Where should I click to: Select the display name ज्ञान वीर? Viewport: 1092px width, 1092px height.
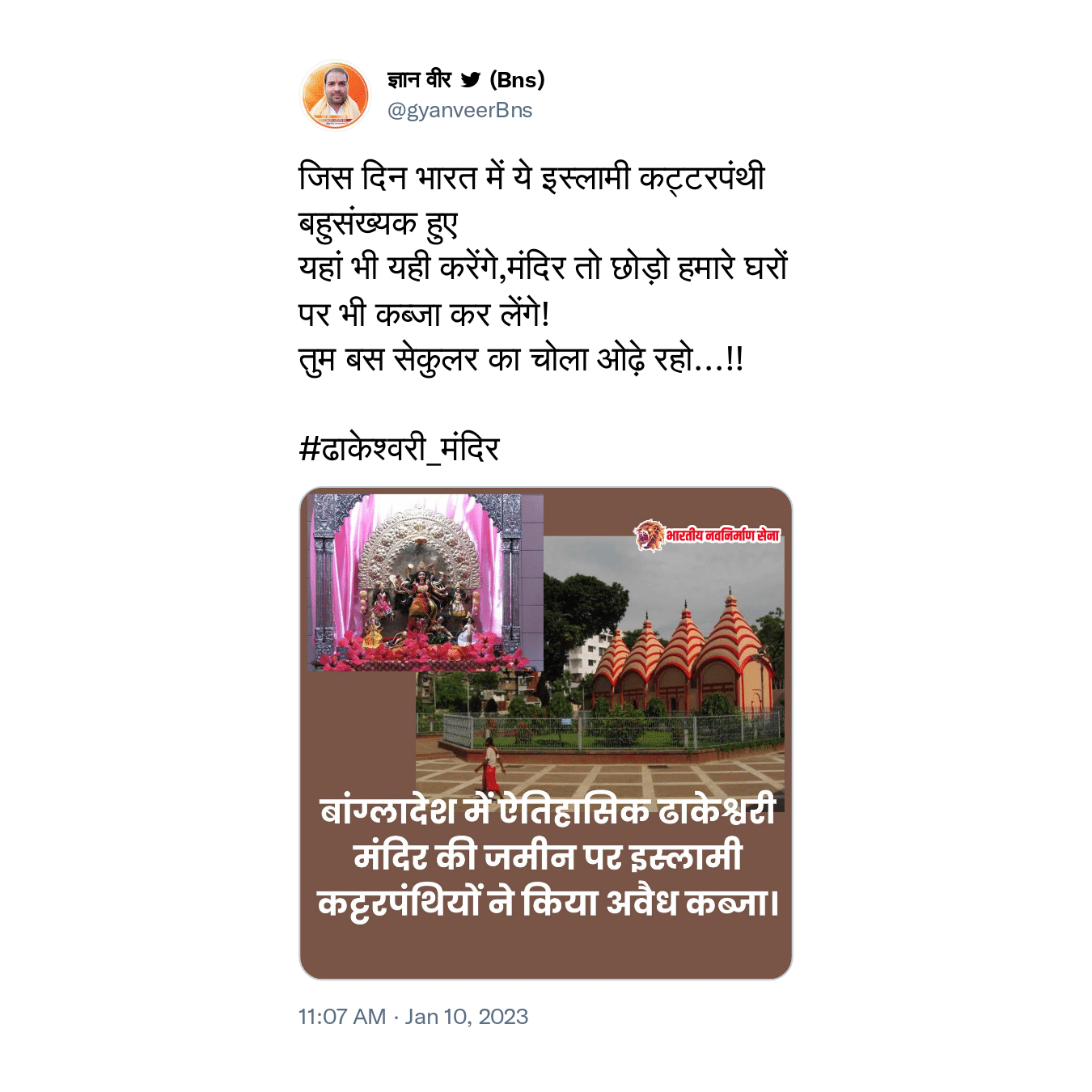[x=419, y=79]
